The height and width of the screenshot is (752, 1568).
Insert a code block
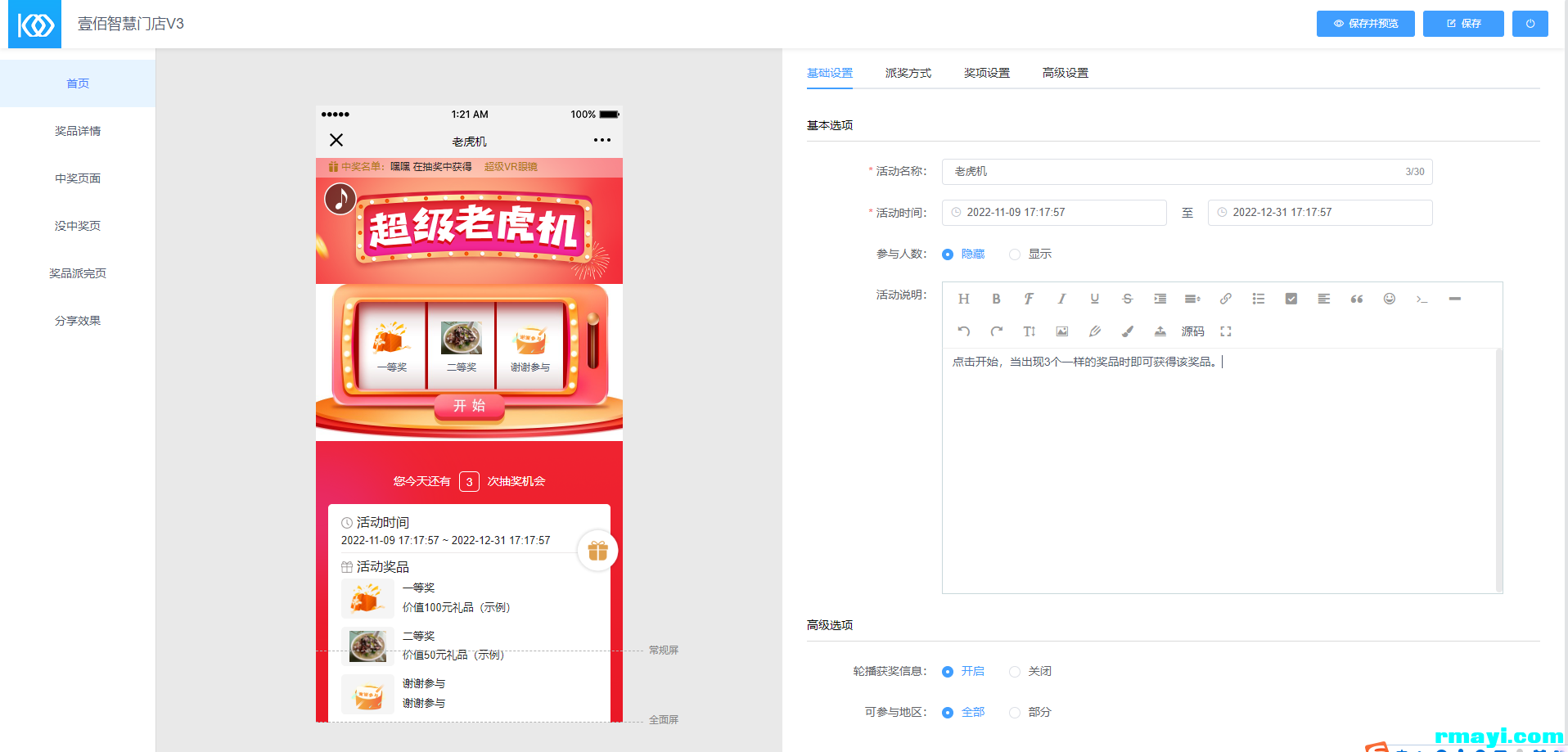[x=1422, y=299]
